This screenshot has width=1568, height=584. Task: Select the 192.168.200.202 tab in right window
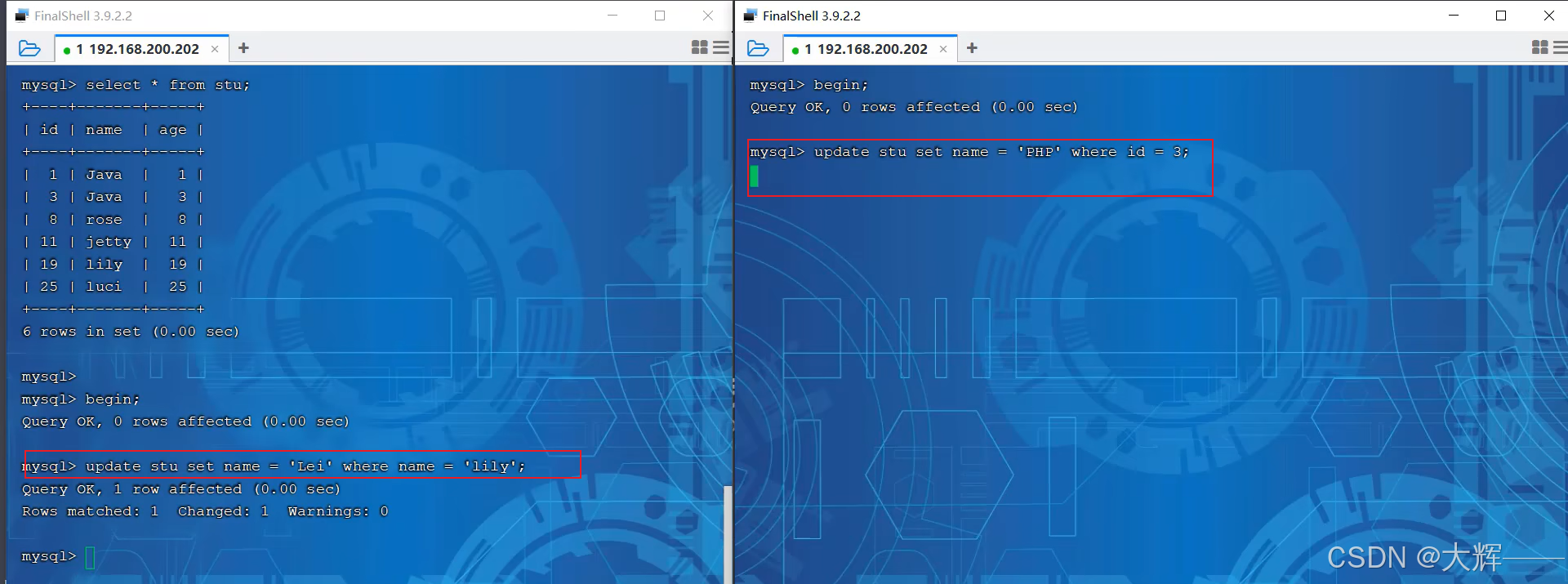pyautogui.click(x=870, y=49)
